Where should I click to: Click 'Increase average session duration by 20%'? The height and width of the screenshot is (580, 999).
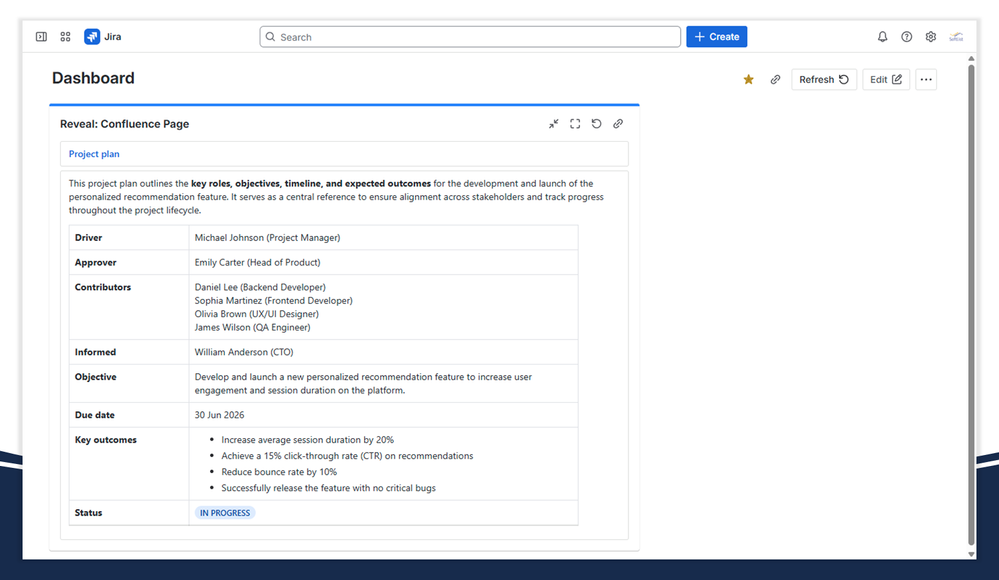click(308, 440)
